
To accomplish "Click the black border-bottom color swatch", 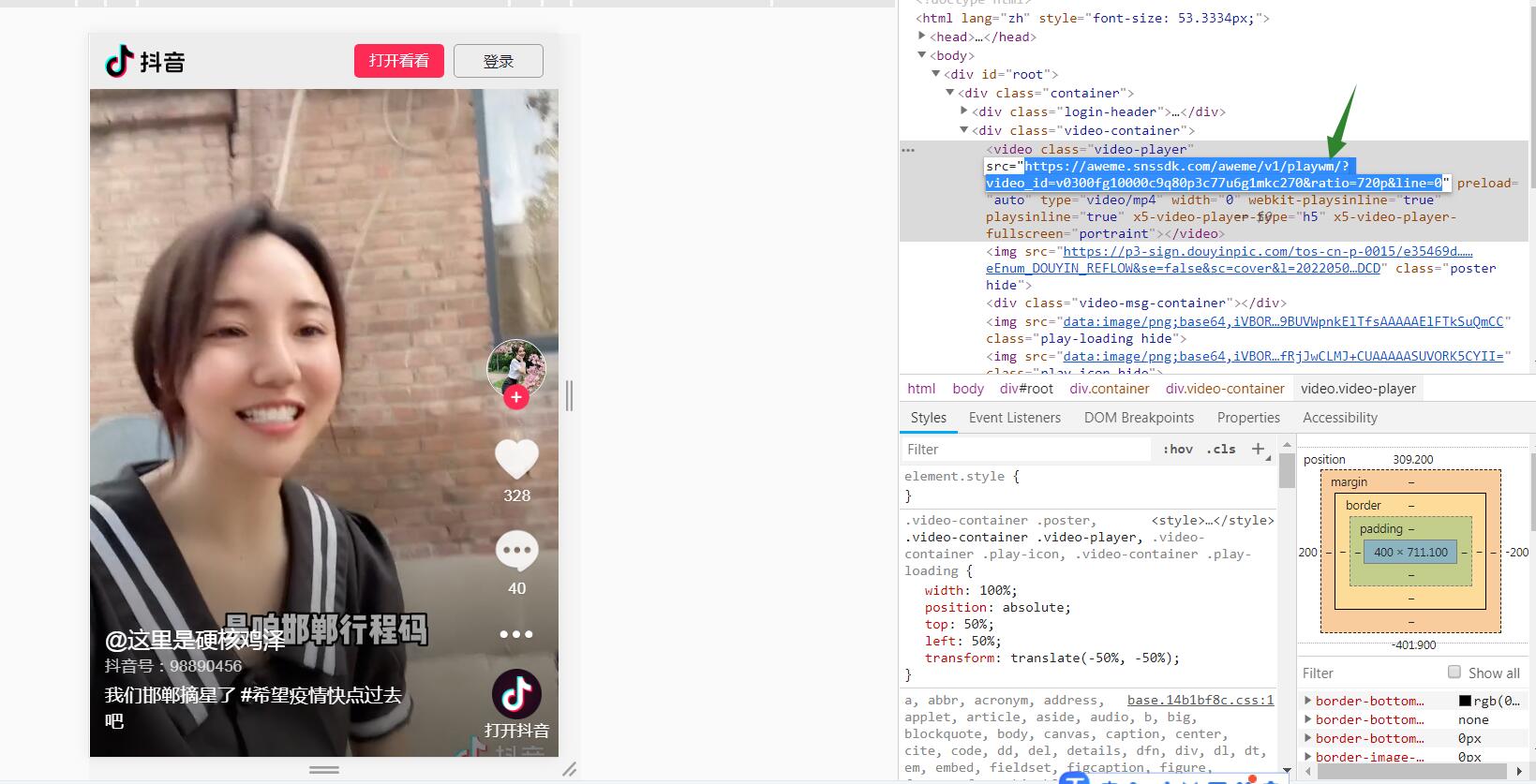I will [1465, 701].
